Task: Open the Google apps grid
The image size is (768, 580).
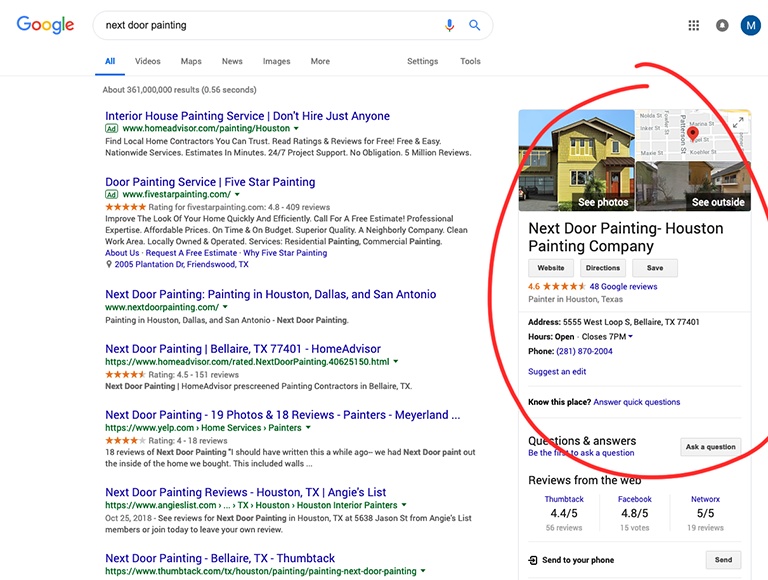Action: 694,25
